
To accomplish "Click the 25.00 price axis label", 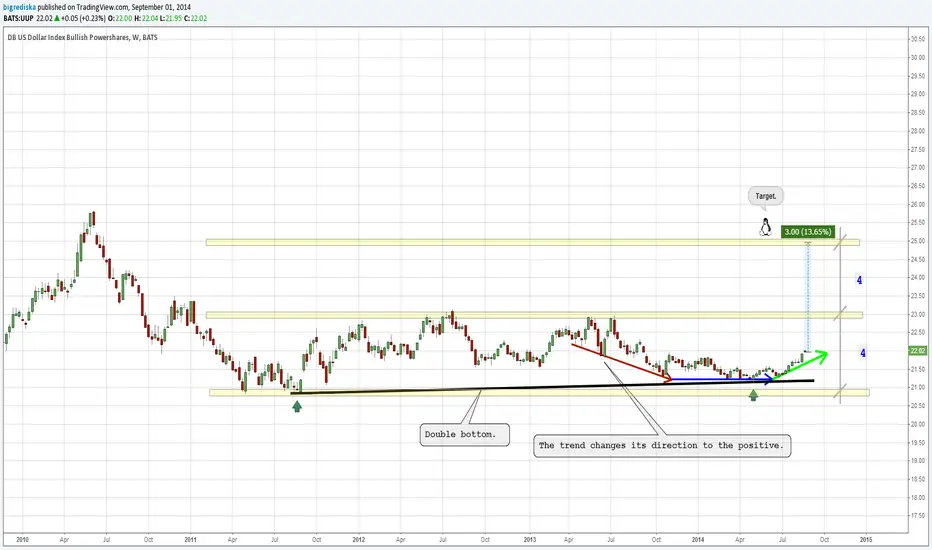I will [918, 241].
